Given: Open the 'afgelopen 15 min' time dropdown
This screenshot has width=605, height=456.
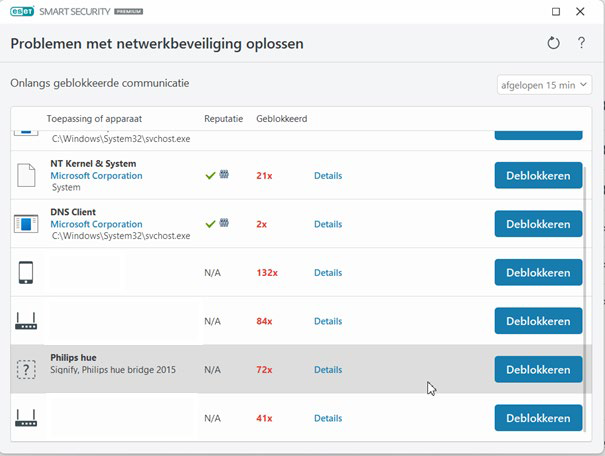Looking at the screenshot, I should [x=544, y=85].
